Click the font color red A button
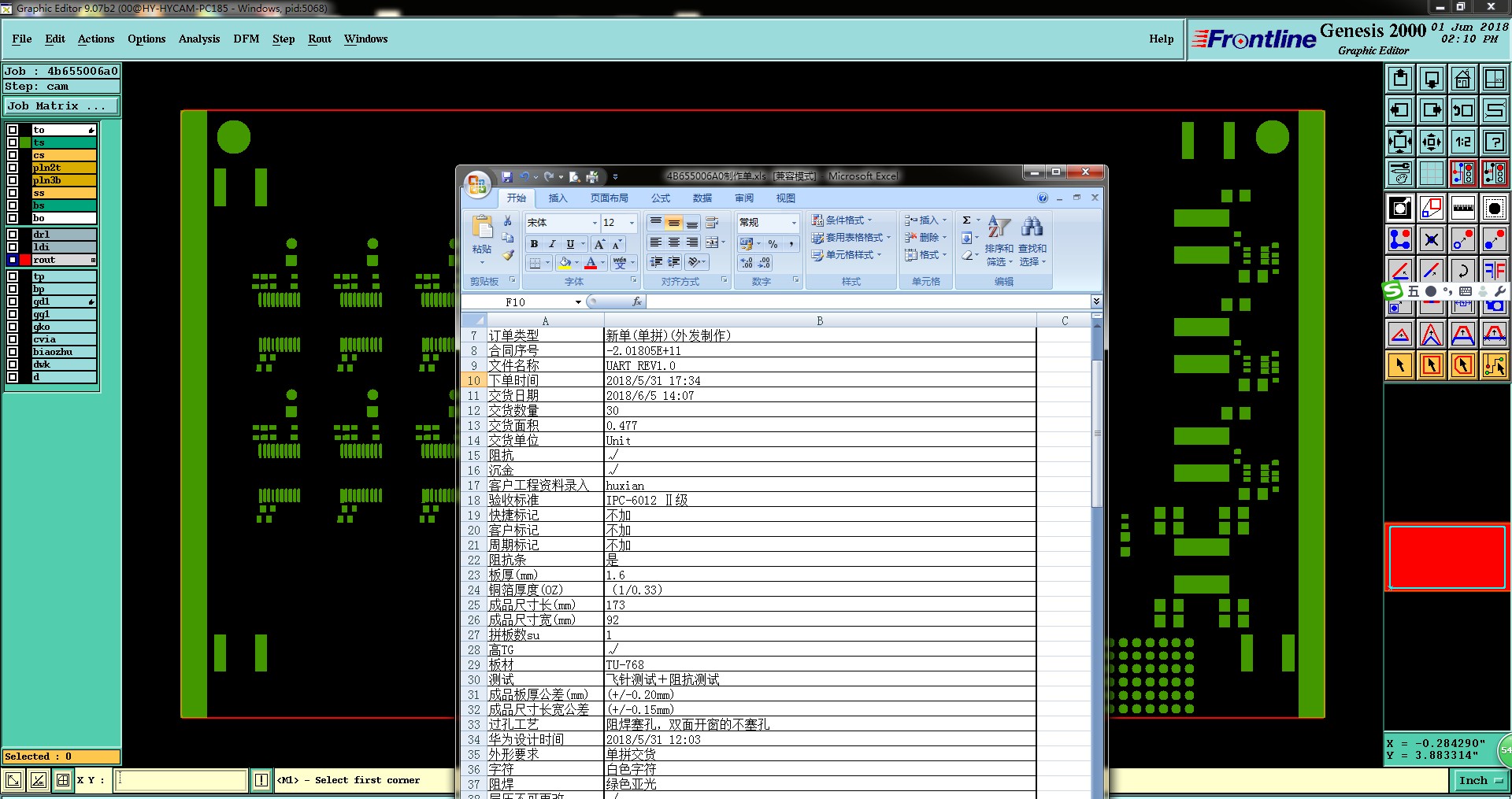Image resolution: width=1512 pixels, height=799 pixels. pos(591,262)
